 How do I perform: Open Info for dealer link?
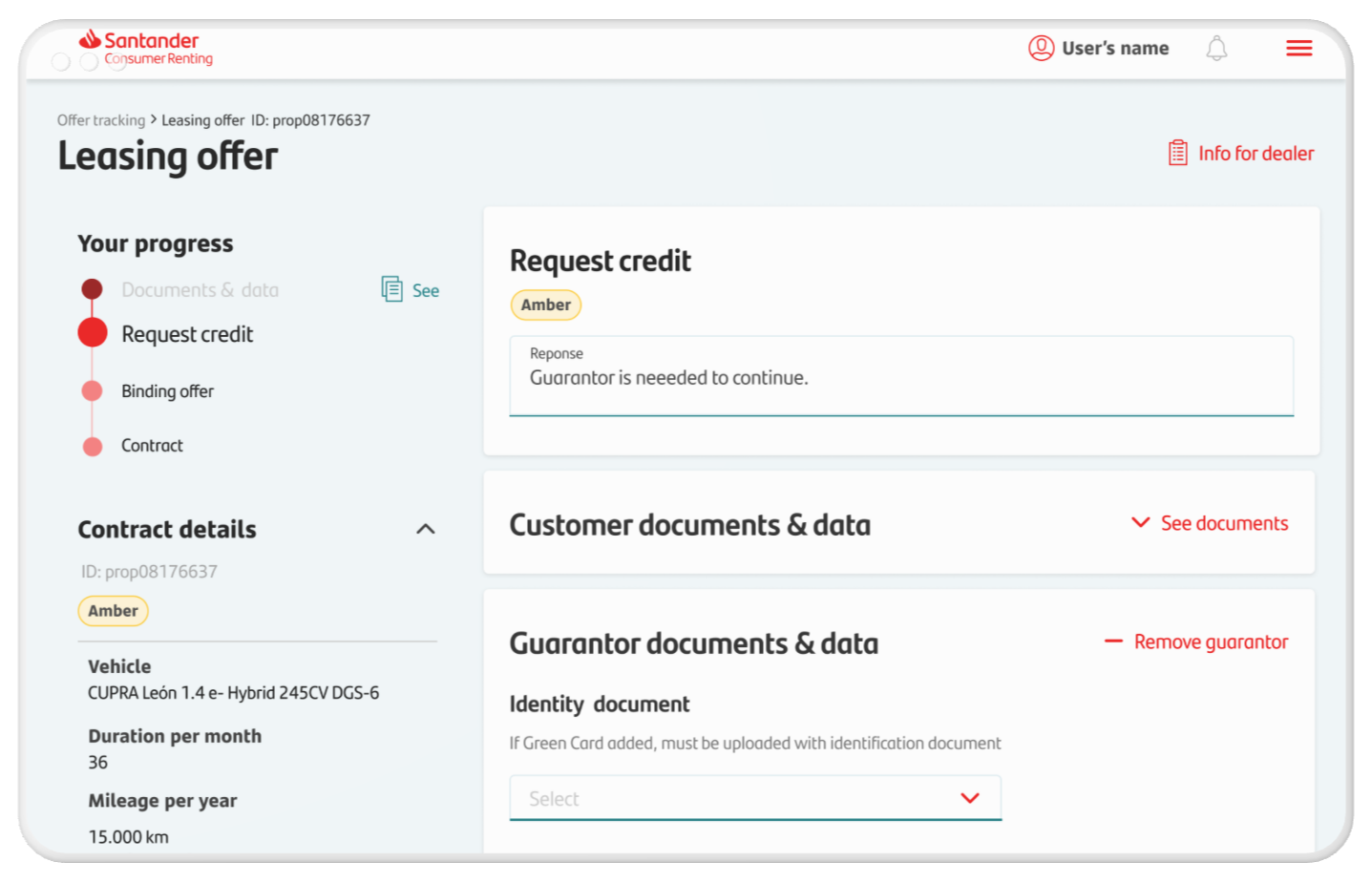1256,153
